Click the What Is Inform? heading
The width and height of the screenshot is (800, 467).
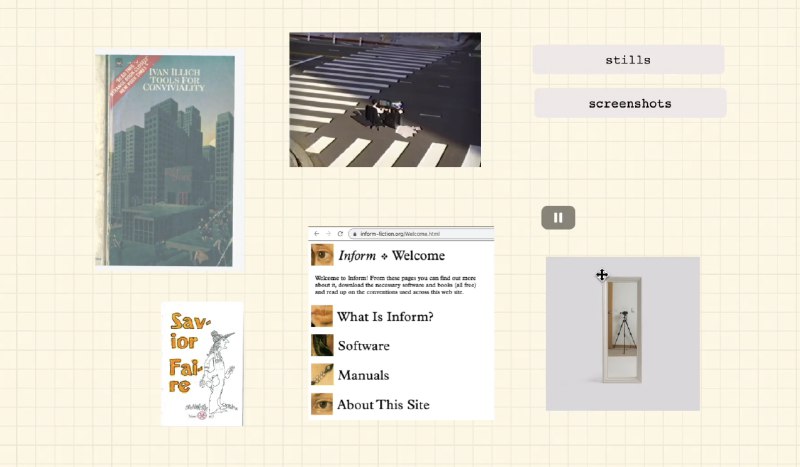(x=385, y=316)
